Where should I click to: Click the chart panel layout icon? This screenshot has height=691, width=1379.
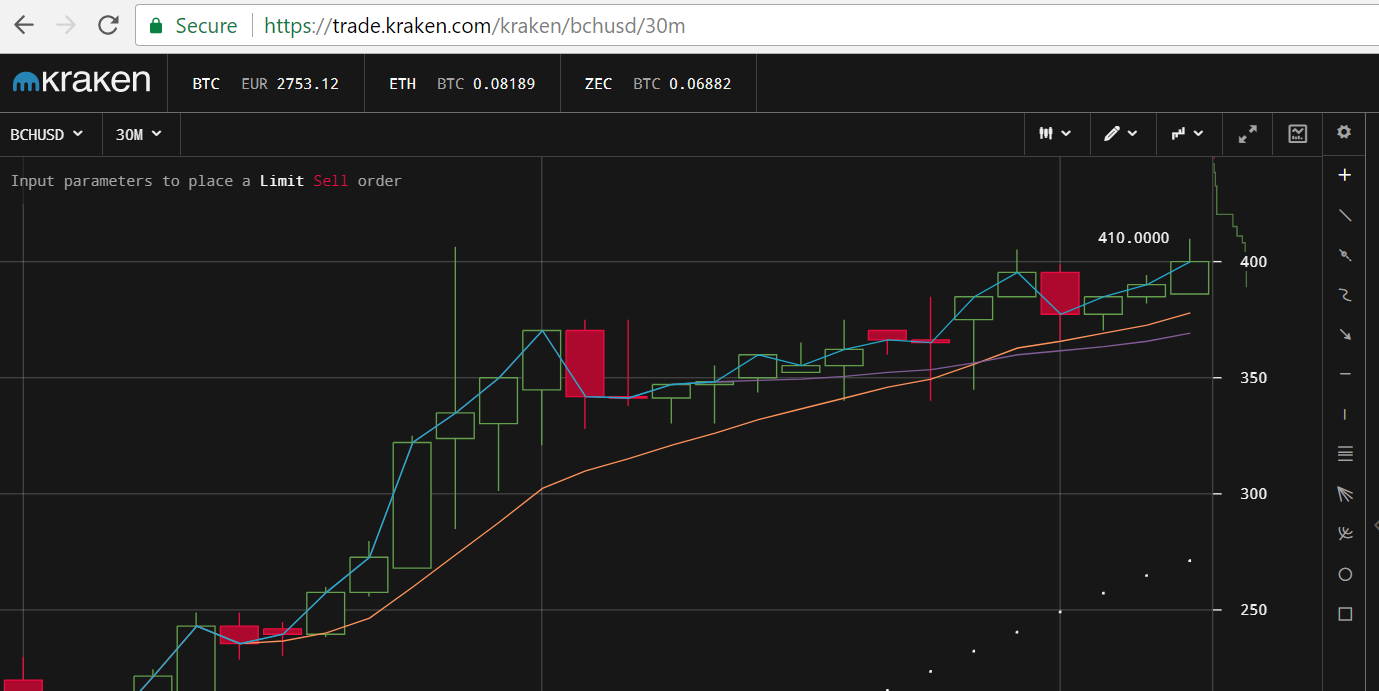point(1298,134)
